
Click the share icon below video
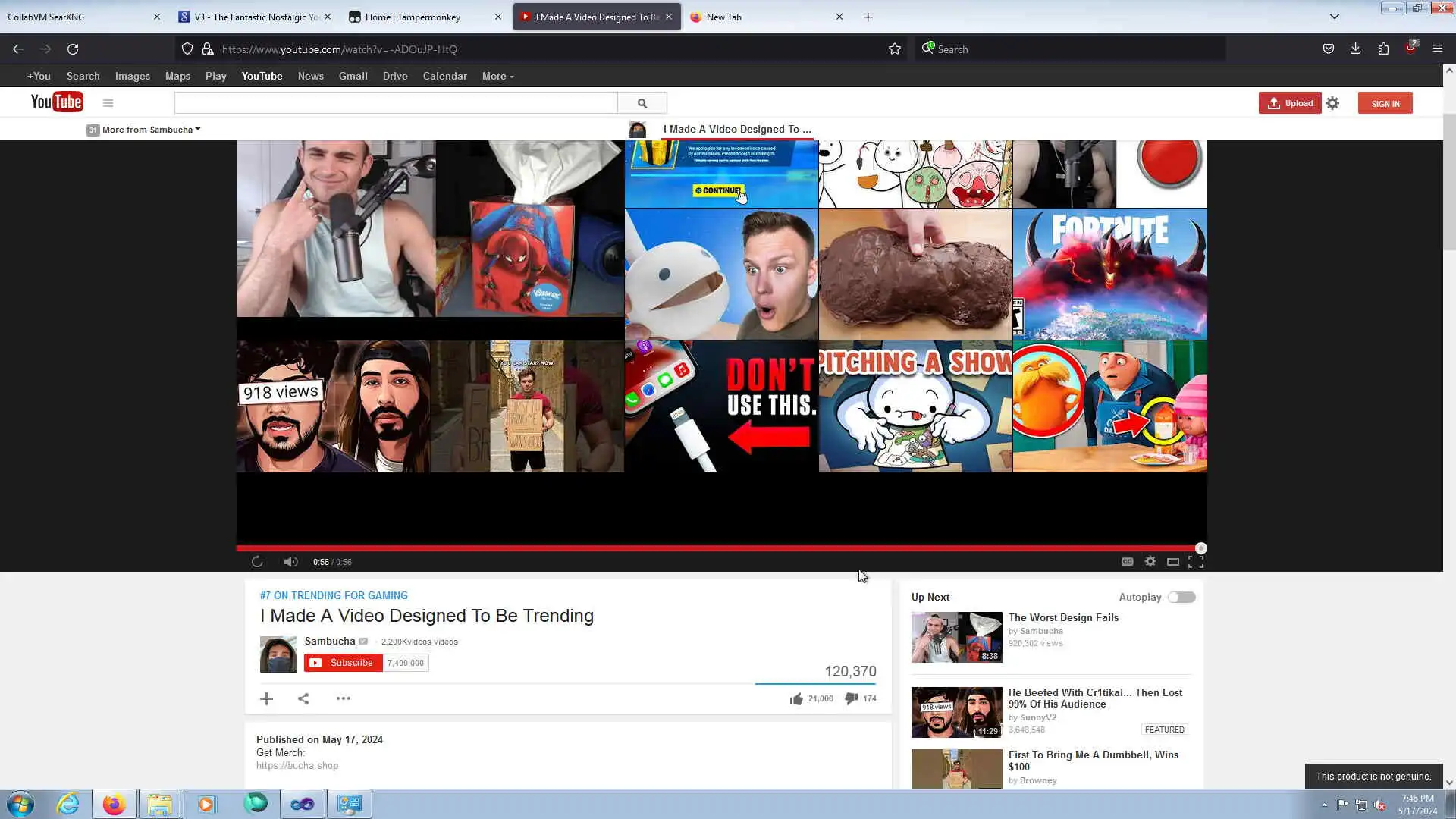(x=303, y=698)
